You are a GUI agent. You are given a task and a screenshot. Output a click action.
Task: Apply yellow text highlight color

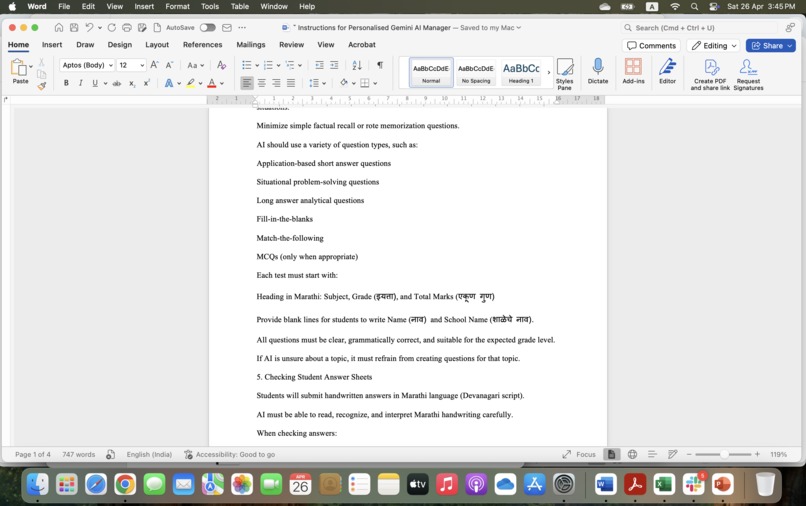pyautogui.click(x=191, y=83)
